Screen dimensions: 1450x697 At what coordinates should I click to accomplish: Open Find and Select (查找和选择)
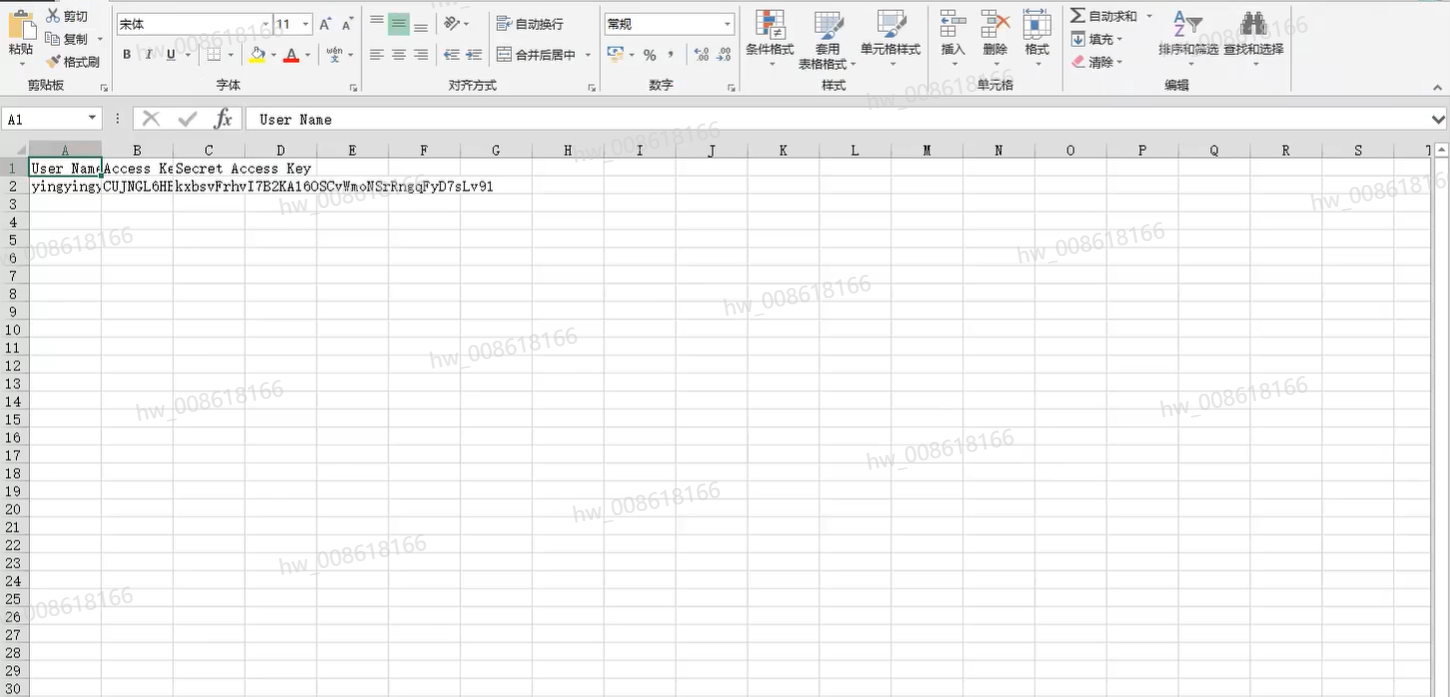pyautogui.click(x=1254, y=38)
